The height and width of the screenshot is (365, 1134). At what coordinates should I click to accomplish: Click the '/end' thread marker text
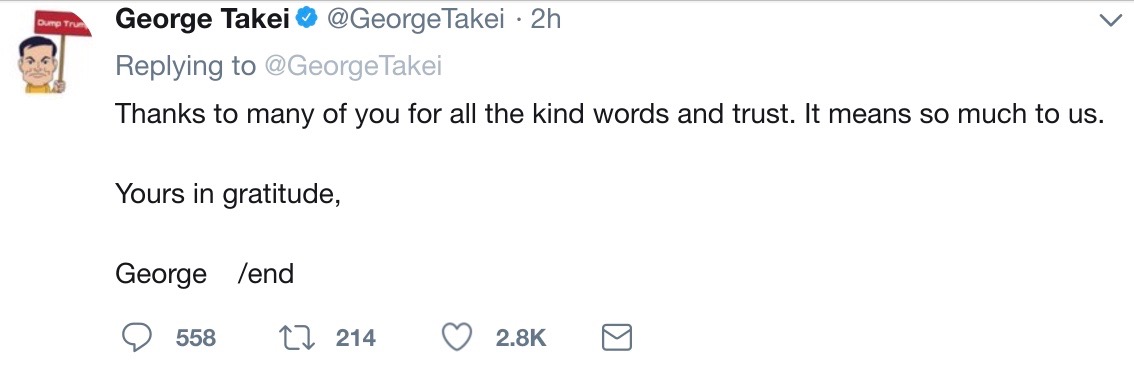pyautogui.click(x=265, y=275)
